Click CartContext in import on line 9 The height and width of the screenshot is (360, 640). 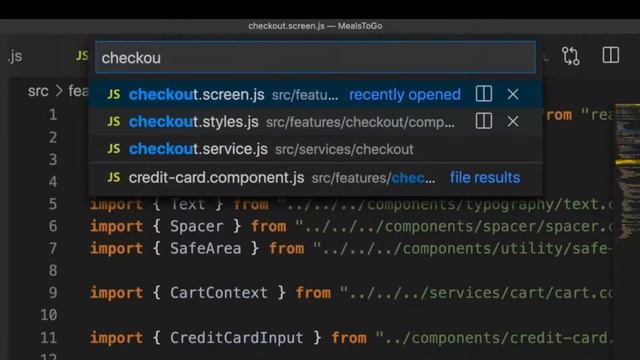pyautogui.click(x=218, y=293)
